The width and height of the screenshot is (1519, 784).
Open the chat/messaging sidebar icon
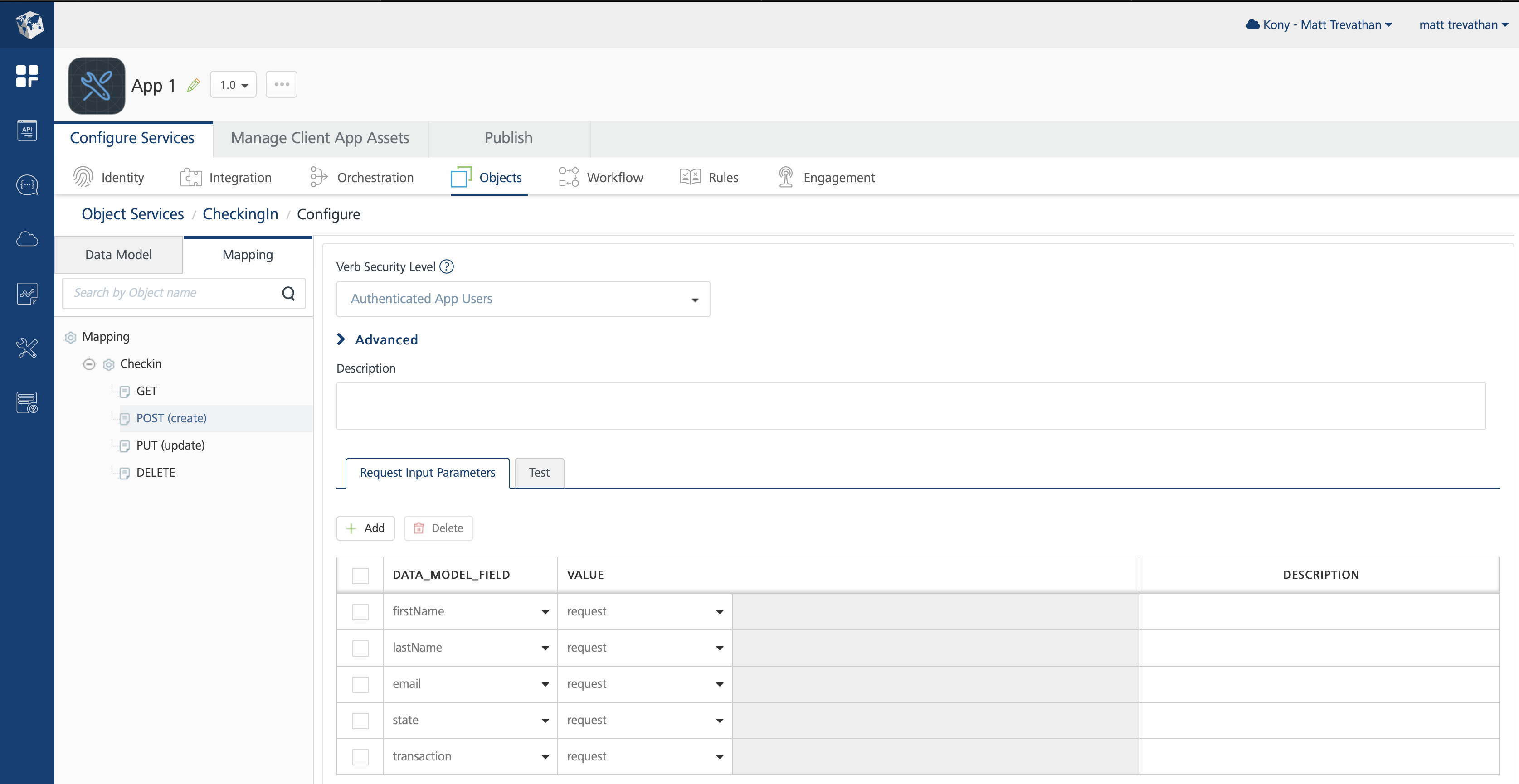tap(27, 184)
